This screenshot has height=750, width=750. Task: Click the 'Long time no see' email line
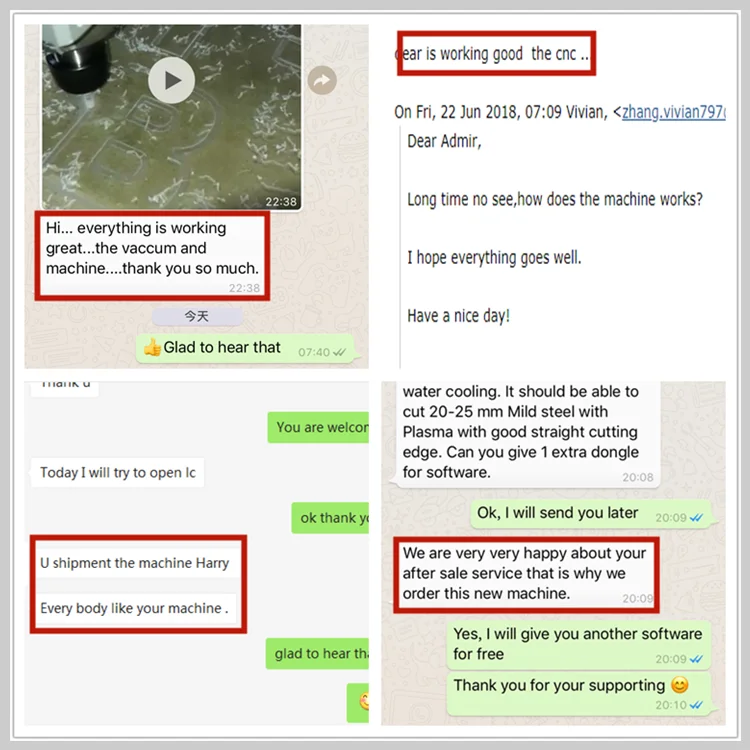click(555, 199)
